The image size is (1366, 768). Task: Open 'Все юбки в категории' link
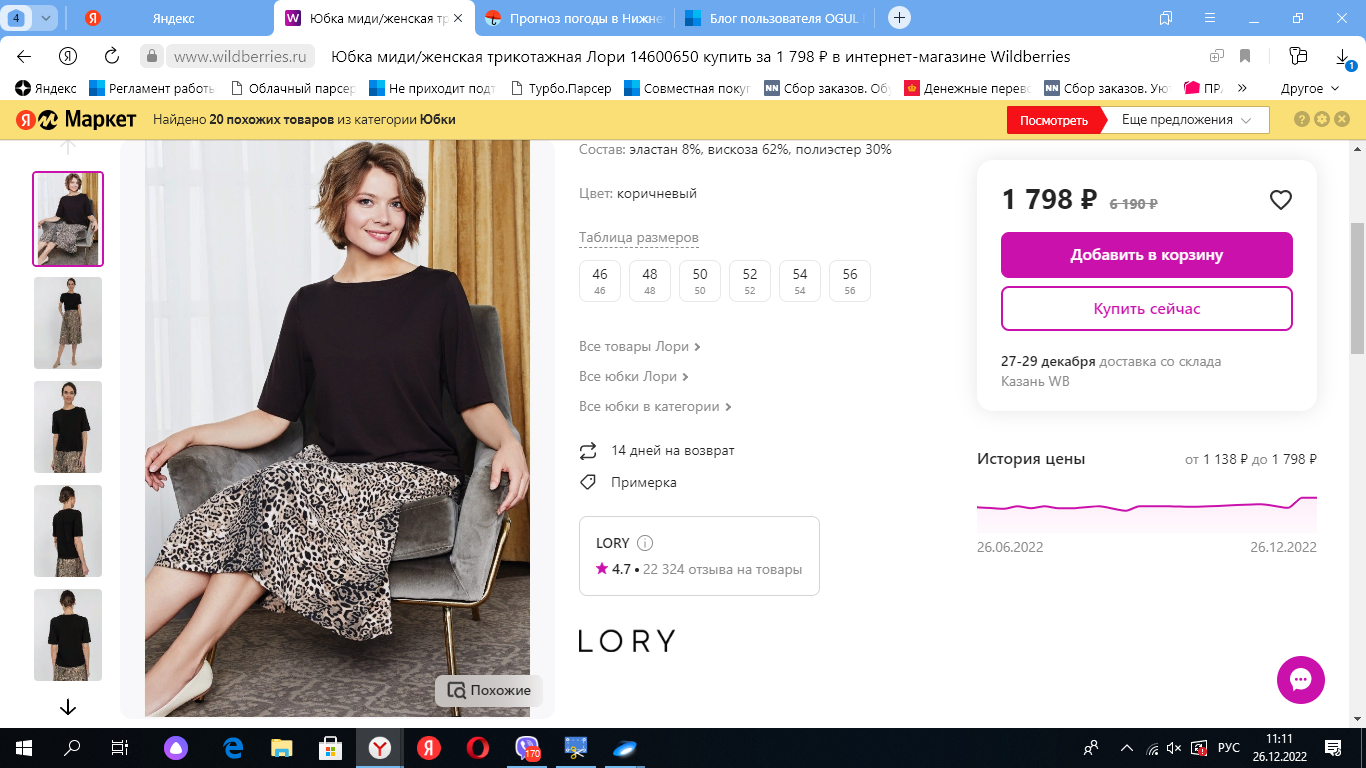pos(656,407)
